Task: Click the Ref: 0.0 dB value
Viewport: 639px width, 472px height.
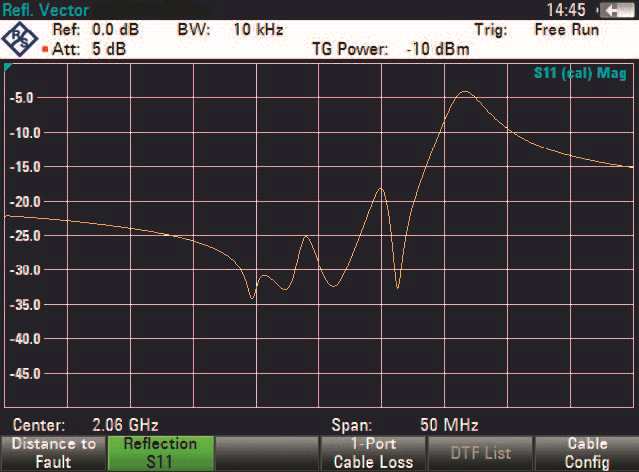Action: point(115,29)
